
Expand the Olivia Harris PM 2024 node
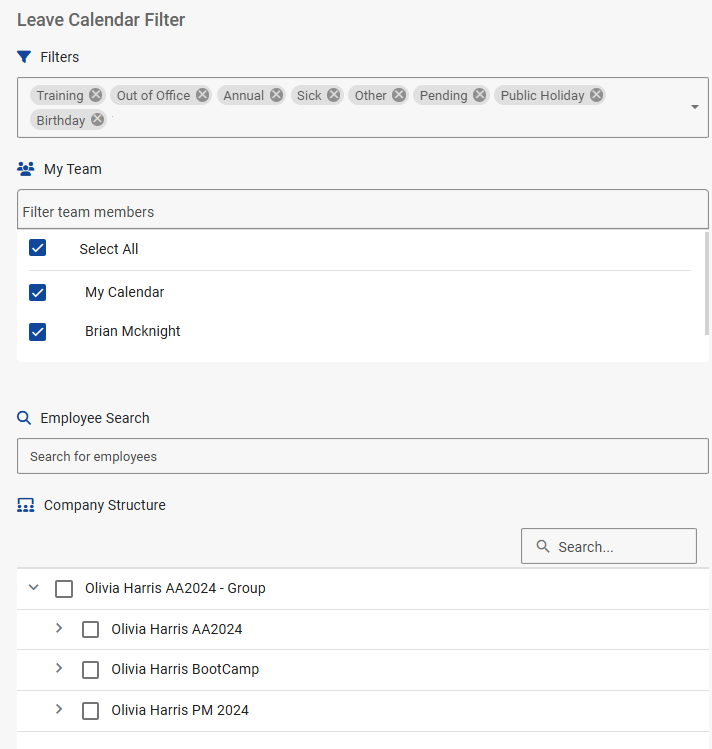[59, 710]
